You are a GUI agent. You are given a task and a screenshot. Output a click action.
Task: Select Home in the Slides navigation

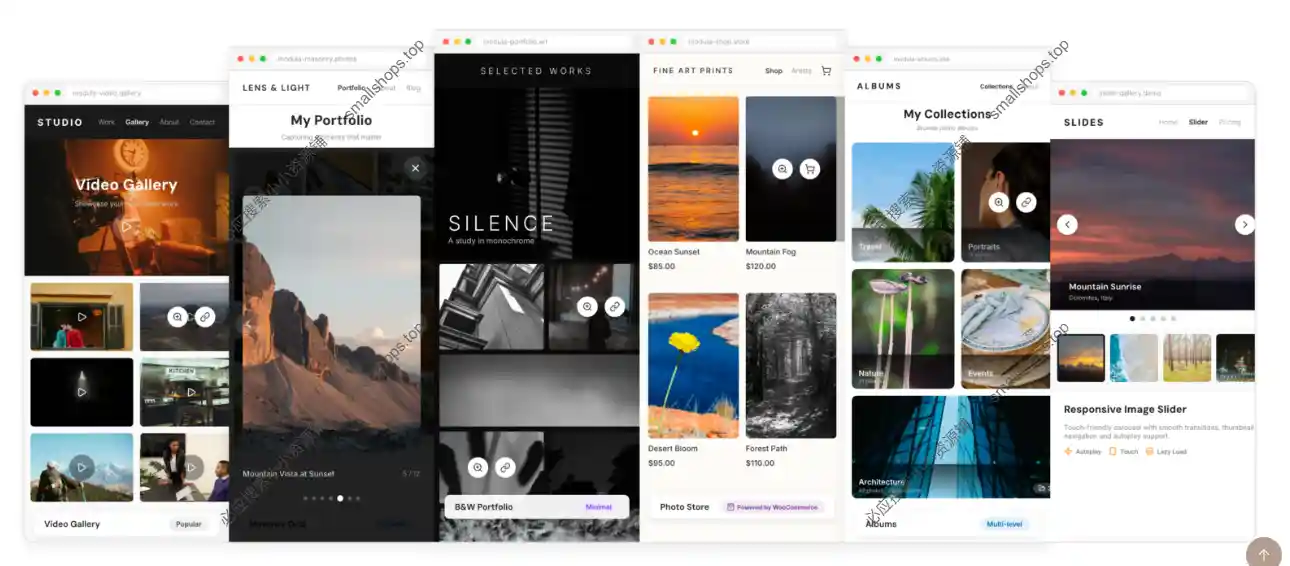(1168, 122)
